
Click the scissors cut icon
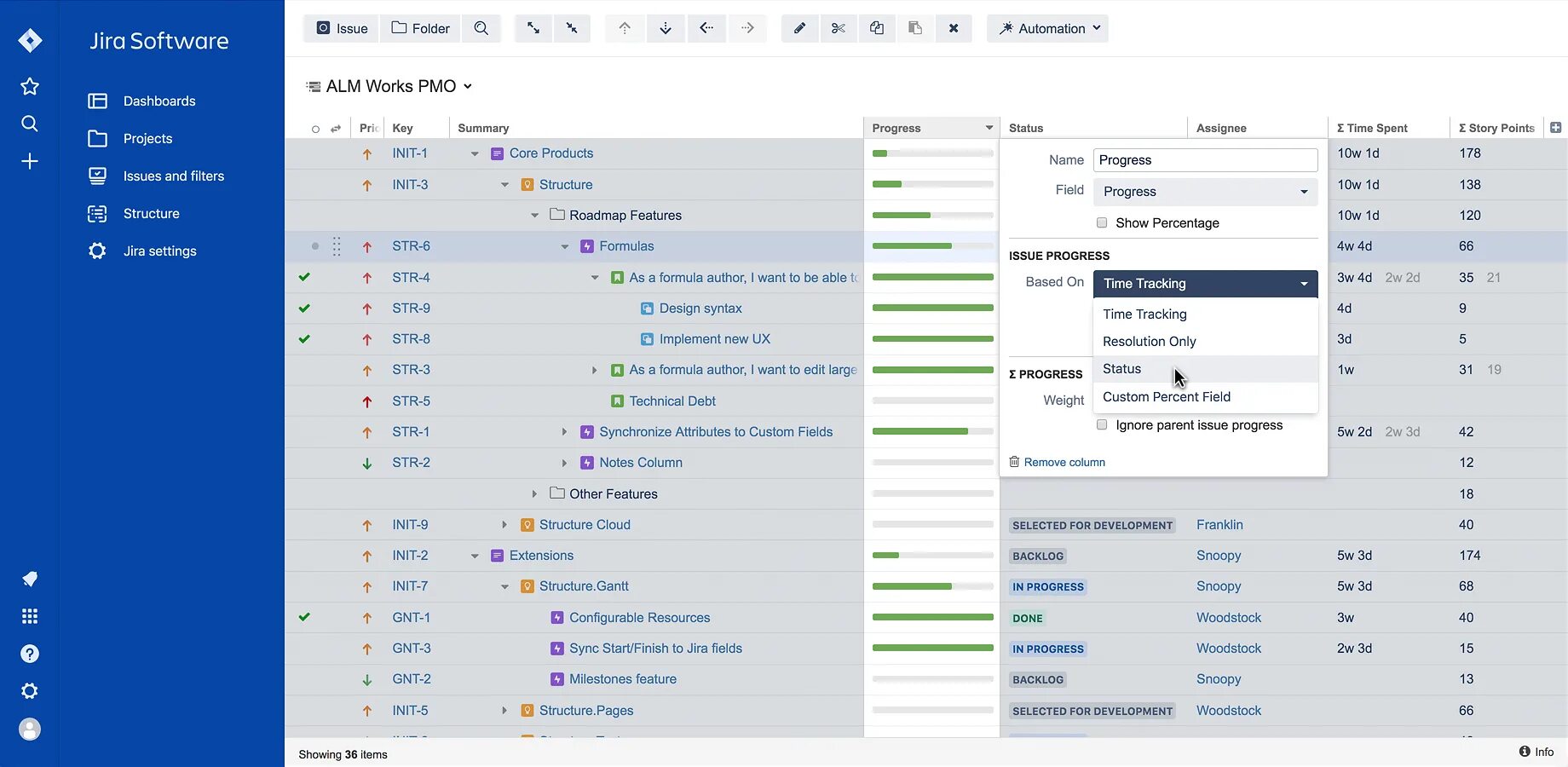click(839, 28)
